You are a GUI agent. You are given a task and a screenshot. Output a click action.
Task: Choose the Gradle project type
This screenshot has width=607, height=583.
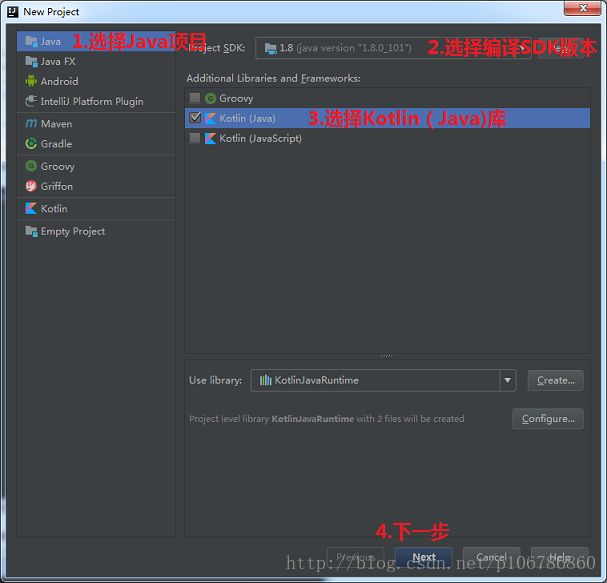pos(96,144)
